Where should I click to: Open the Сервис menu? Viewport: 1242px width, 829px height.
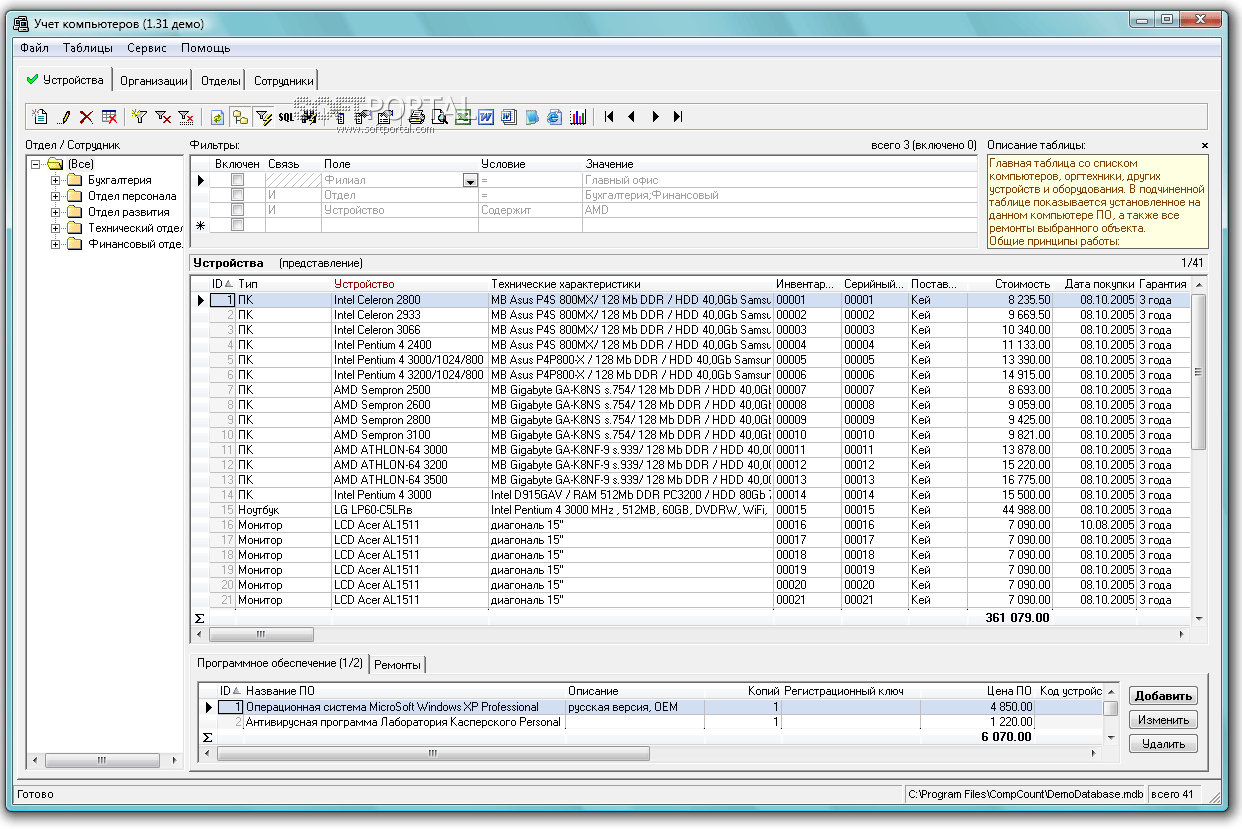(147, 47)
